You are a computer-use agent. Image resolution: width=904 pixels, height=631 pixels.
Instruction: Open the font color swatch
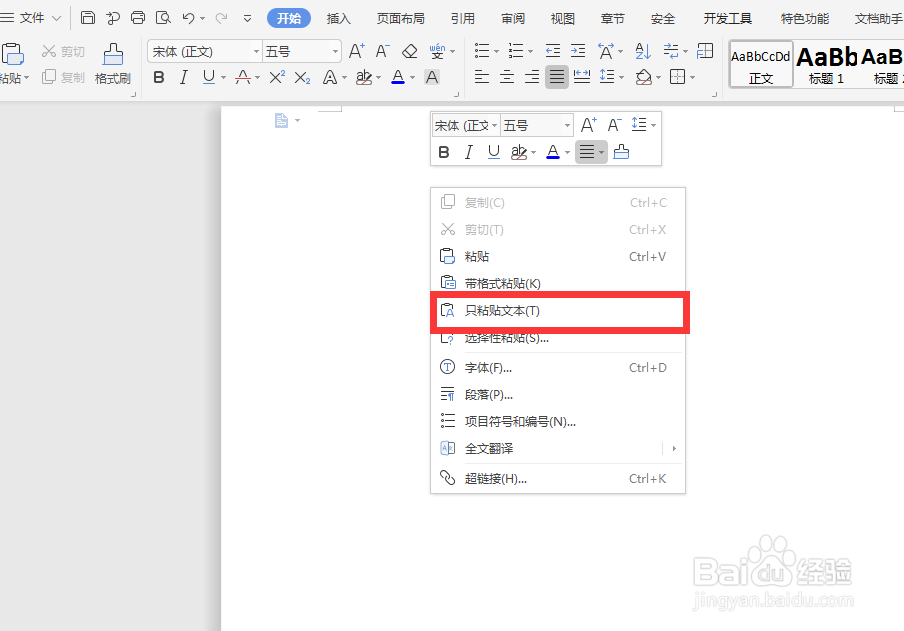pos(398,77)
